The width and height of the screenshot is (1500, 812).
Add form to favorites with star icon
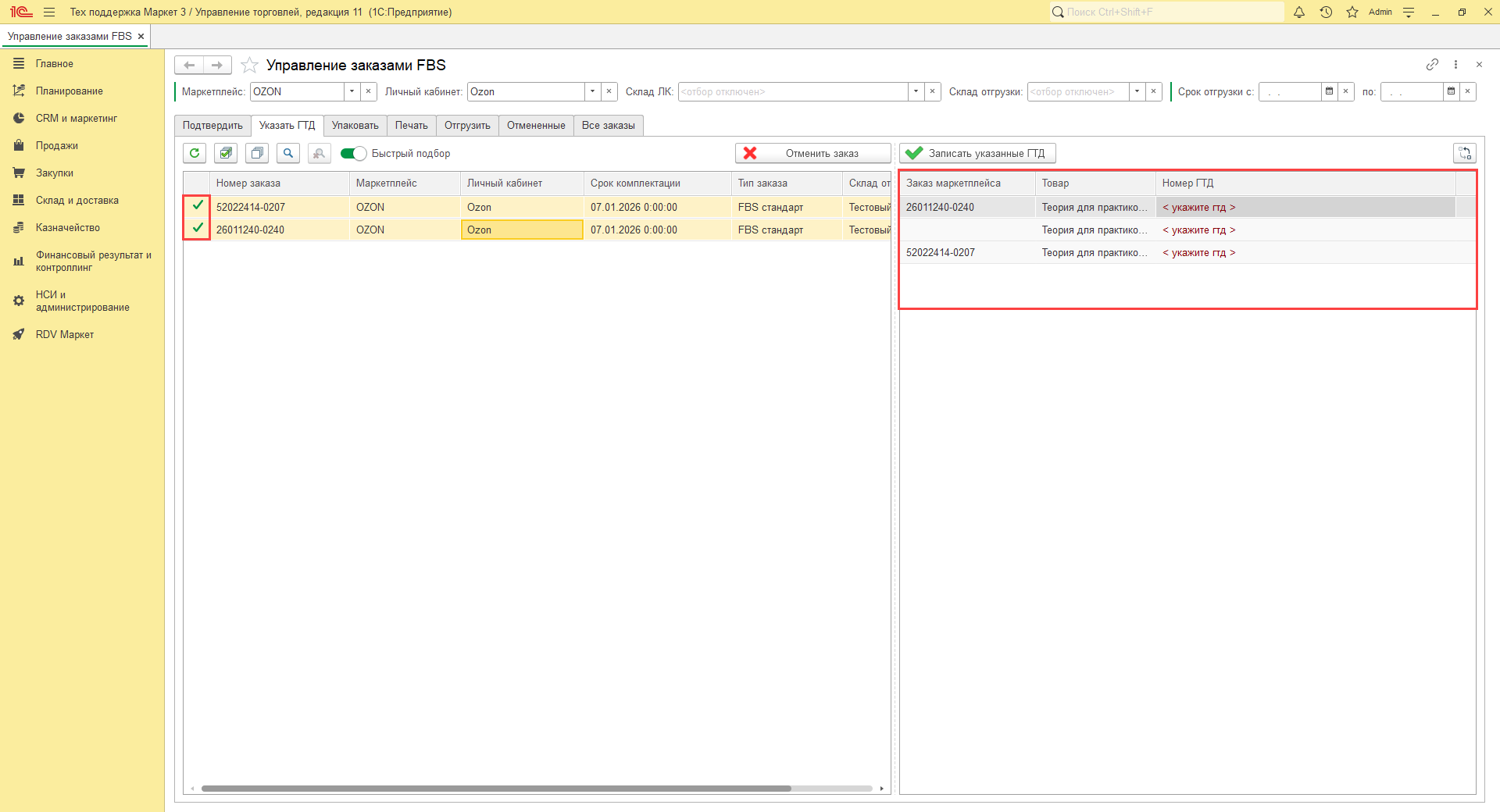(249, 65)
